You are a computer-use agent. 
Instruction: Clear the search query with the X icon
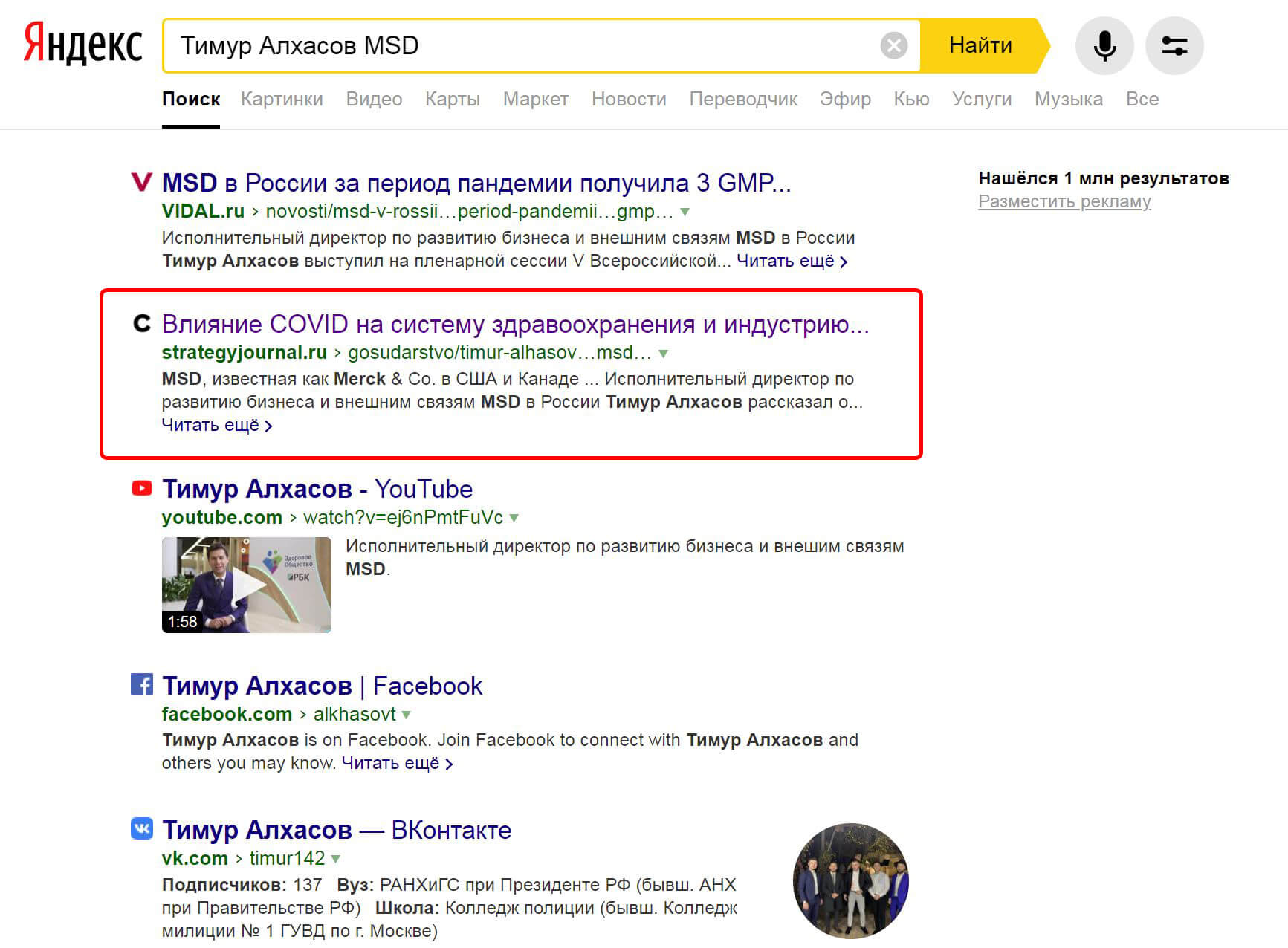[x=894, y=46]
